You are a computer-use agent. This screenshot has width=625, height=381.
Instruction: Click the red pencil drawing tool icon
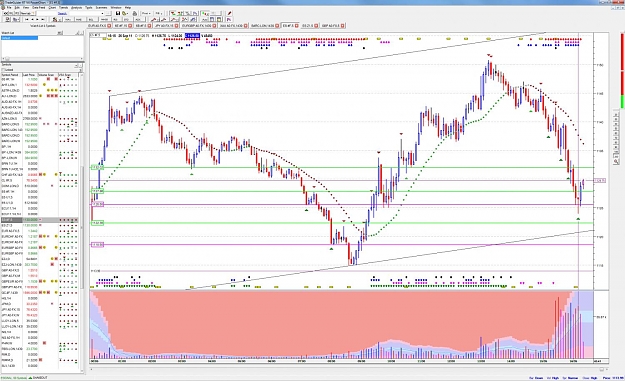(229, 14)
